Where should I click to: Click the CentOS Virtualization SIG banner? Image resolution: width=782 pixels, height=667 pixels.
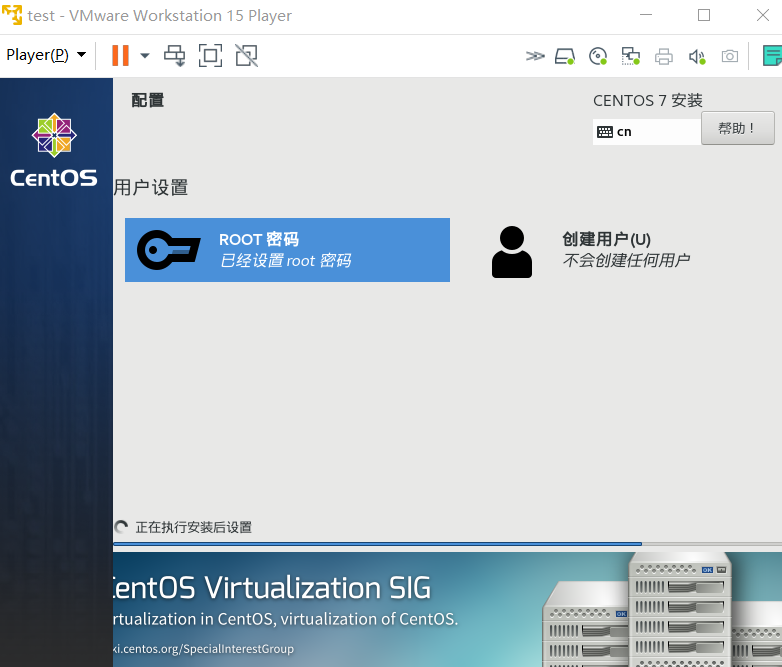click(447, 609)
